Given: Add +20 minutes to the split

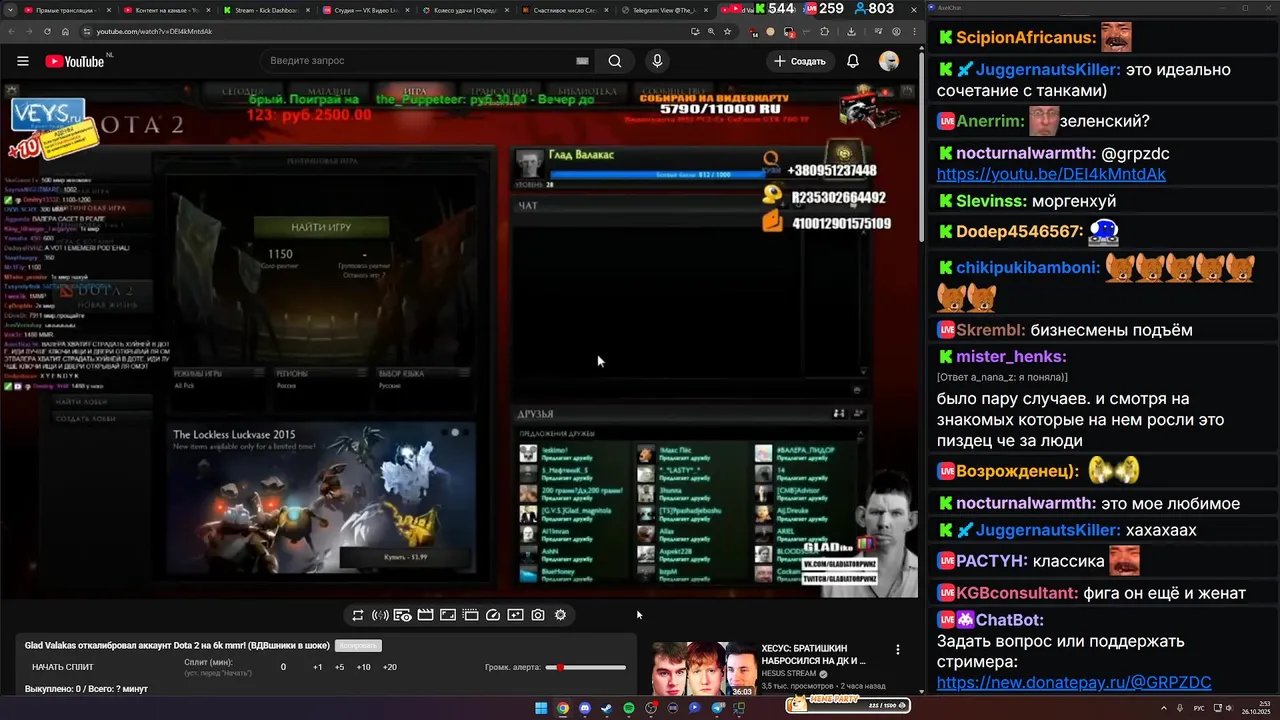Looking at the screenshot, I should tap(390, 667).
